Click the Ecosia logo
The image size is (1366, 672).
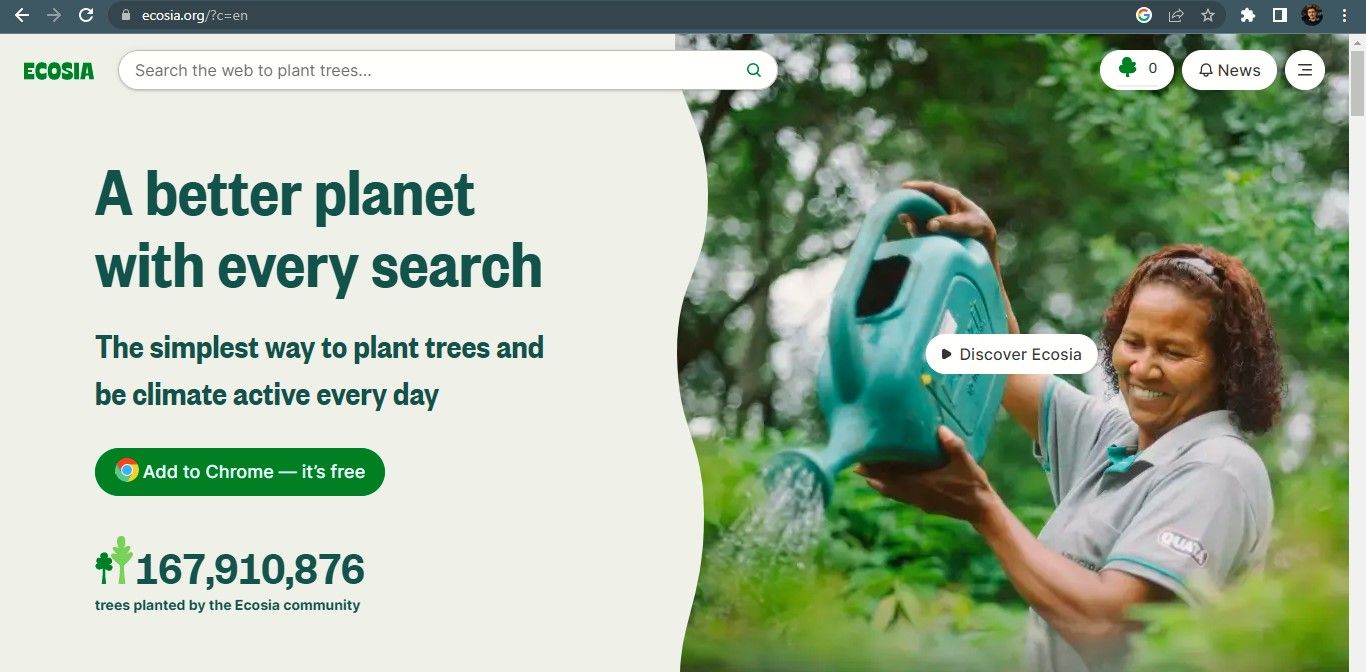[x=59, y=71]
